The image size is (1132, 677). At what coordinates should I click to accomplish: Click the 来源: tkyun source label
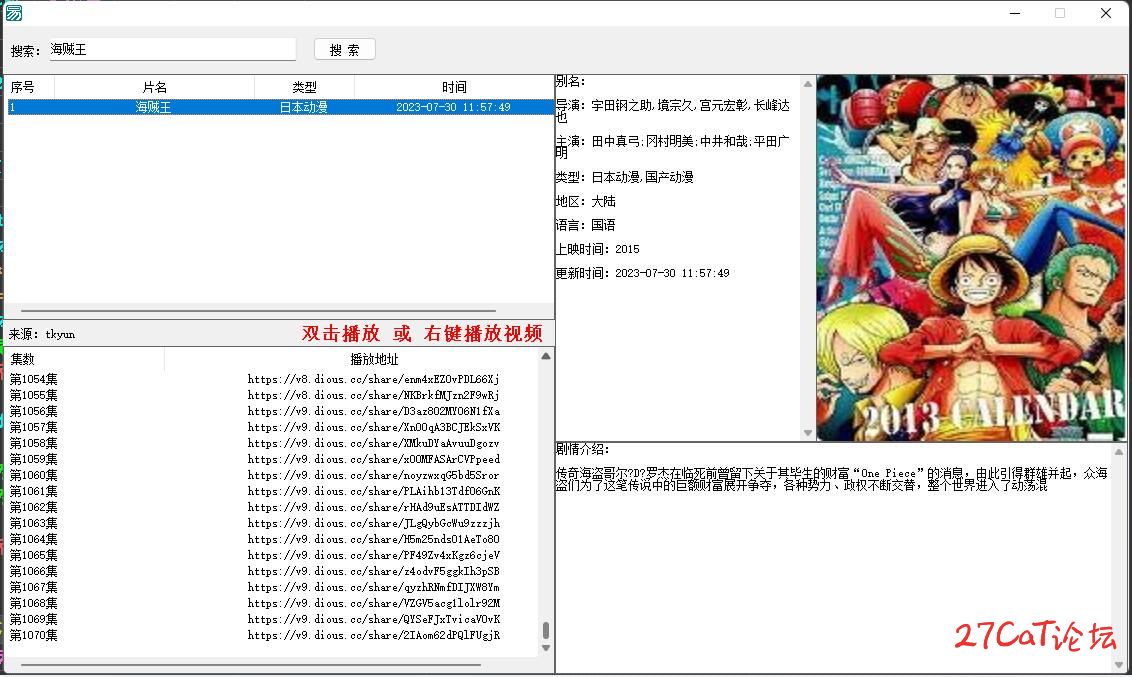42,334
